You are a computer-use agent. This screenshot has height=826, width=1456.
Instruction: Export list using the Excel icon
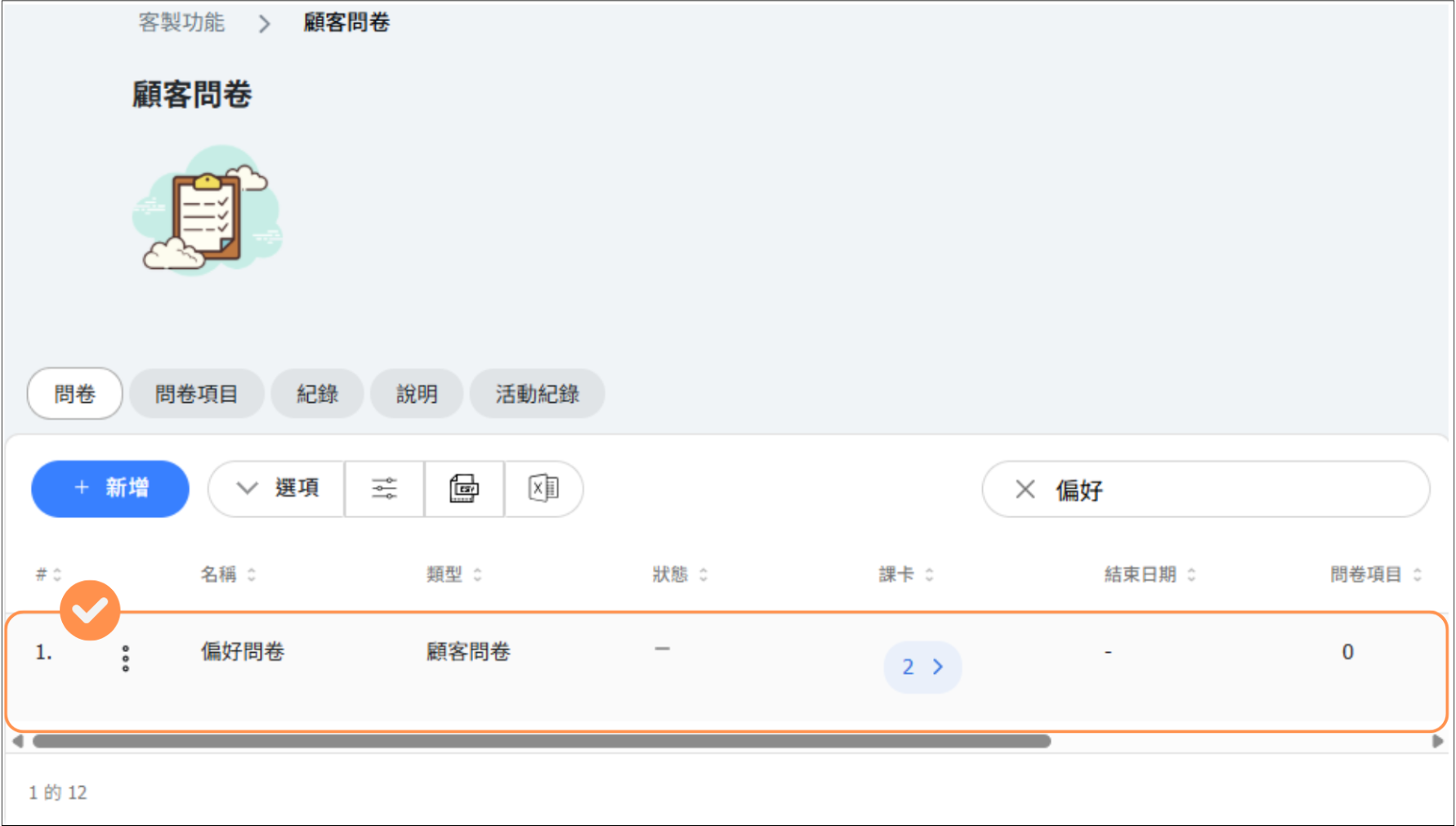click(543, 489)
